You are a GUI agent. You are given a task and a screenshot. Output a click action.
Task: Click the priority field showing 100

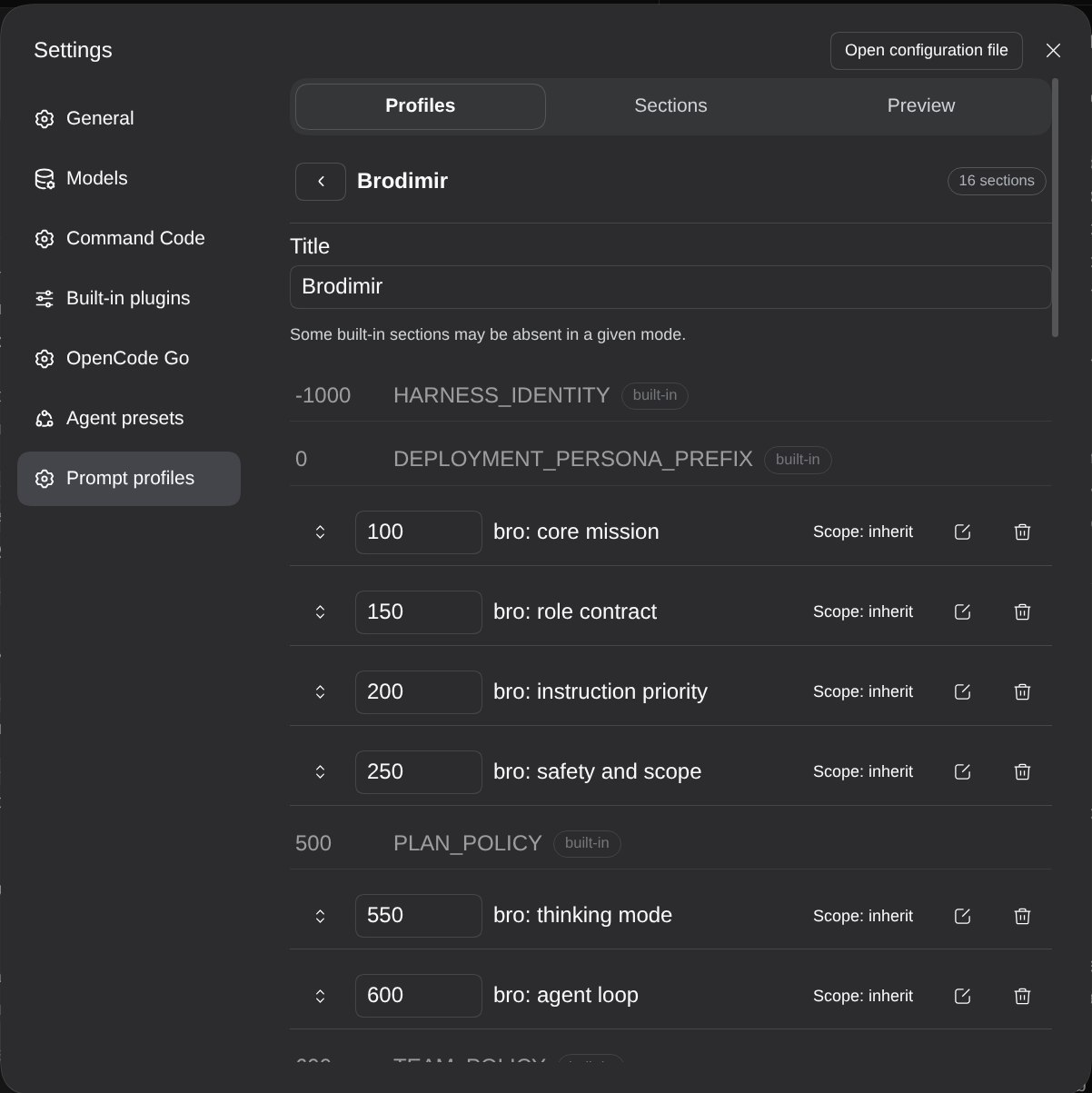[419, 532]
